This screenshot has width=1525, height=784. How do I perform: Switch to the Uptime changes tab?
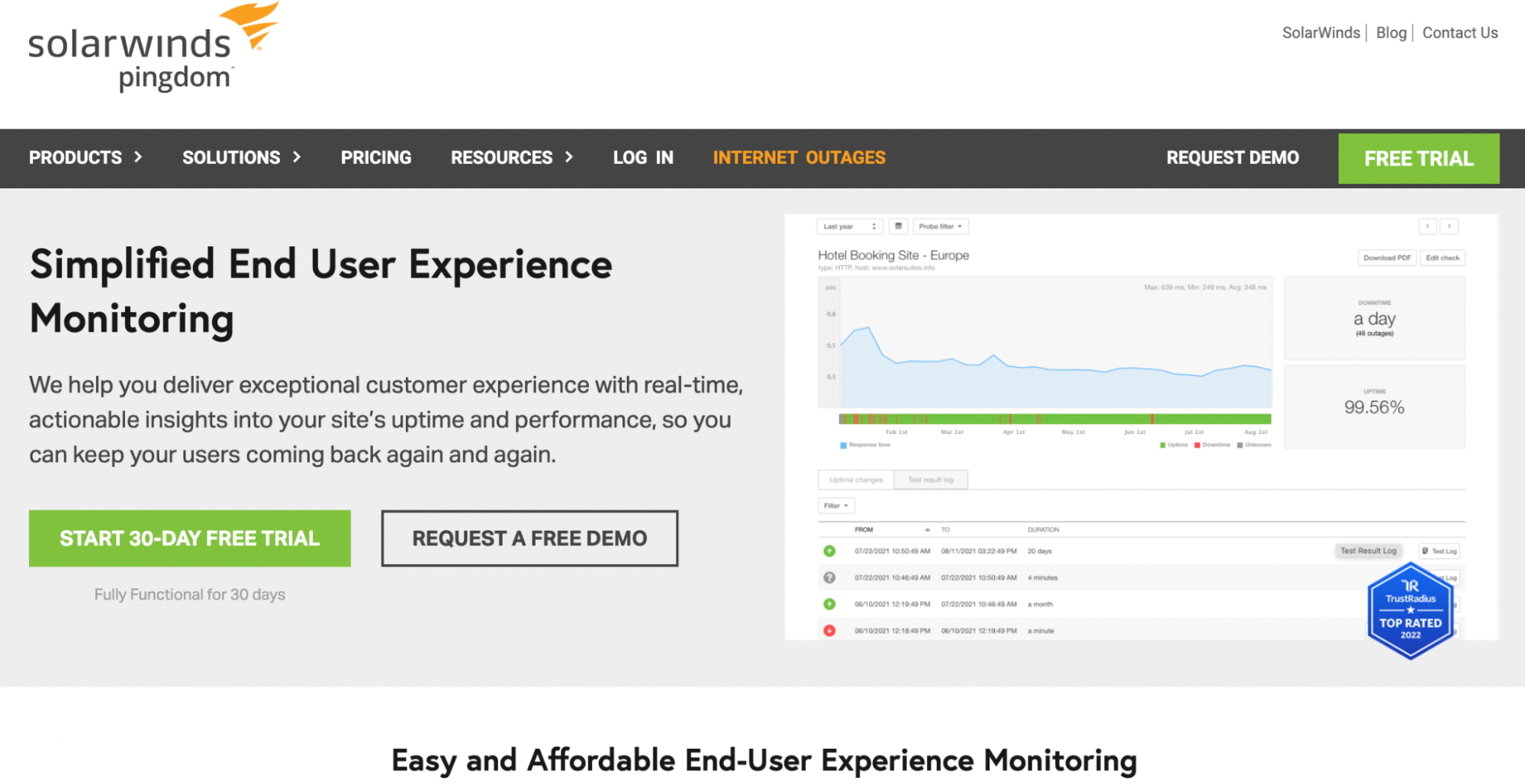[x=856, y=480]
